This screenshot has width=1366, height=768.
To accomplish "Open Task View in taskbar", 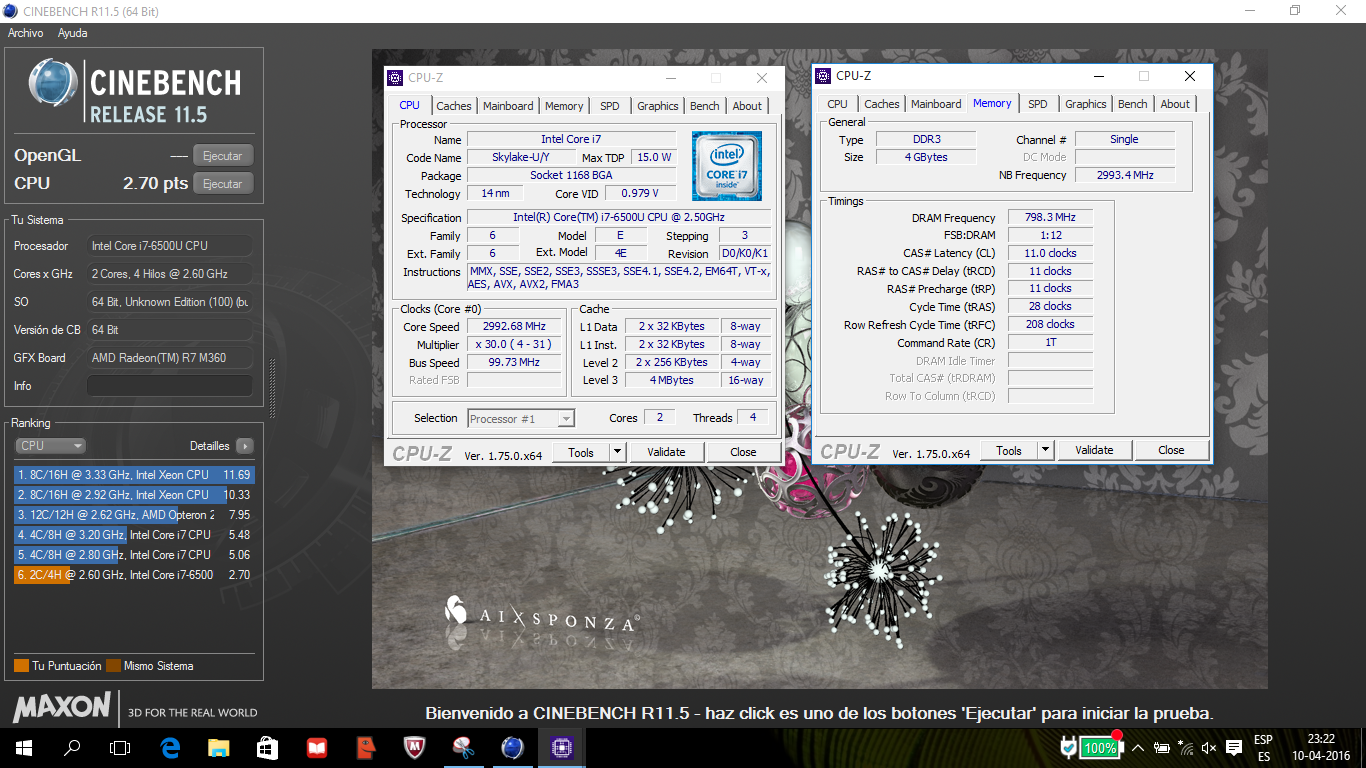I will pos(120,747).
